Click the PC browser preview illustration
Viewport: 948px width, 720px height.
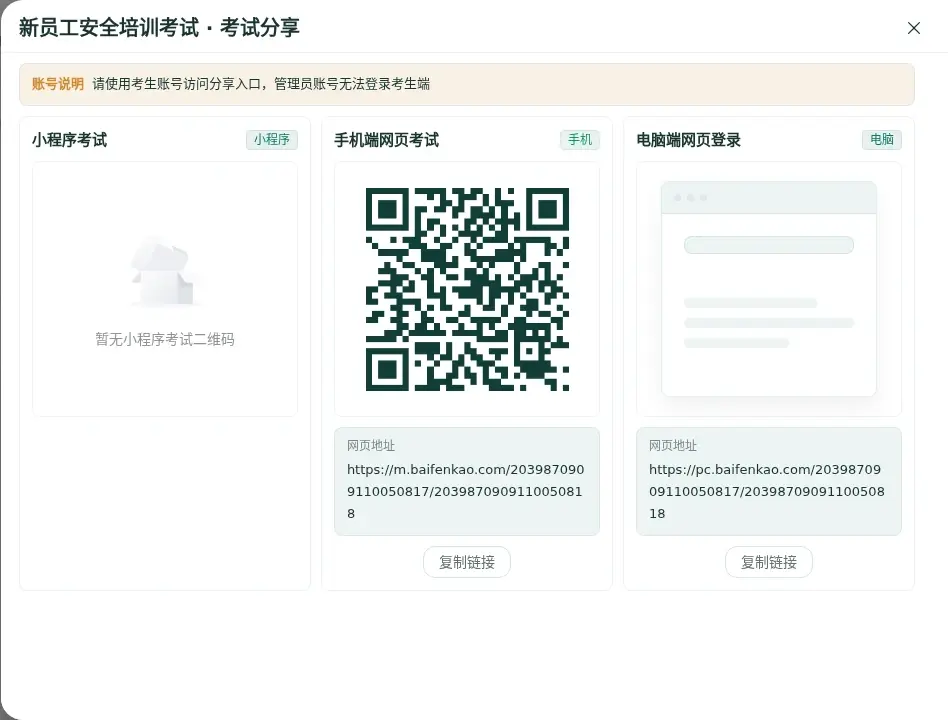click(768, 289)
